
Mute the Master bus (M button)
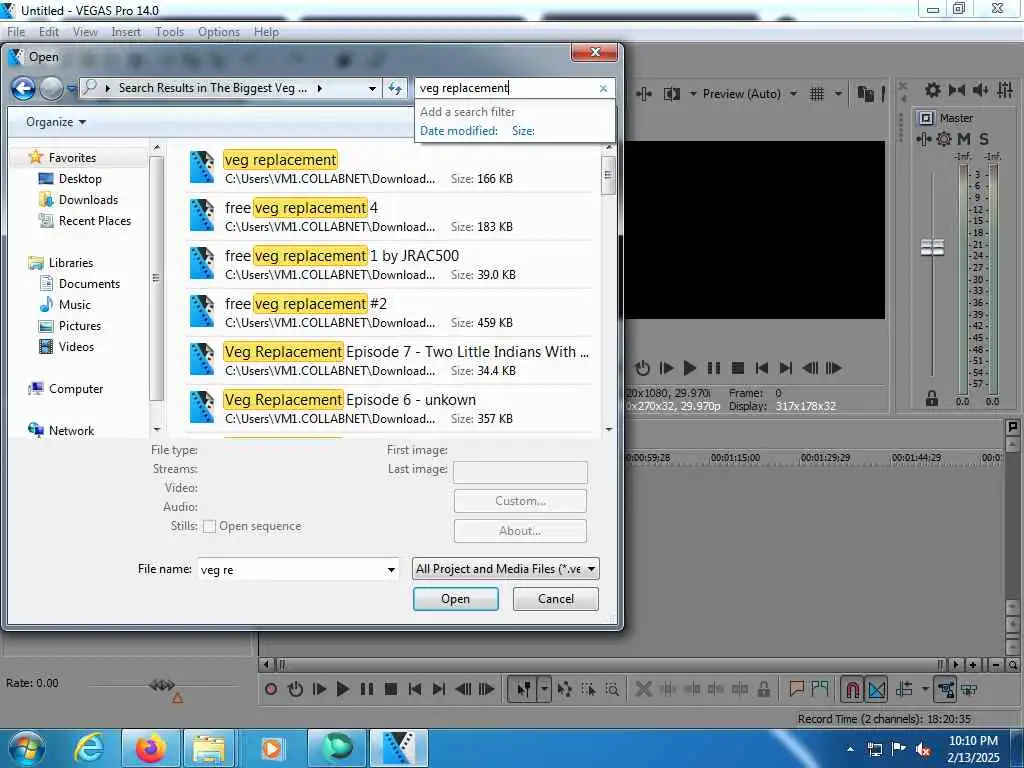pos(964,139)
